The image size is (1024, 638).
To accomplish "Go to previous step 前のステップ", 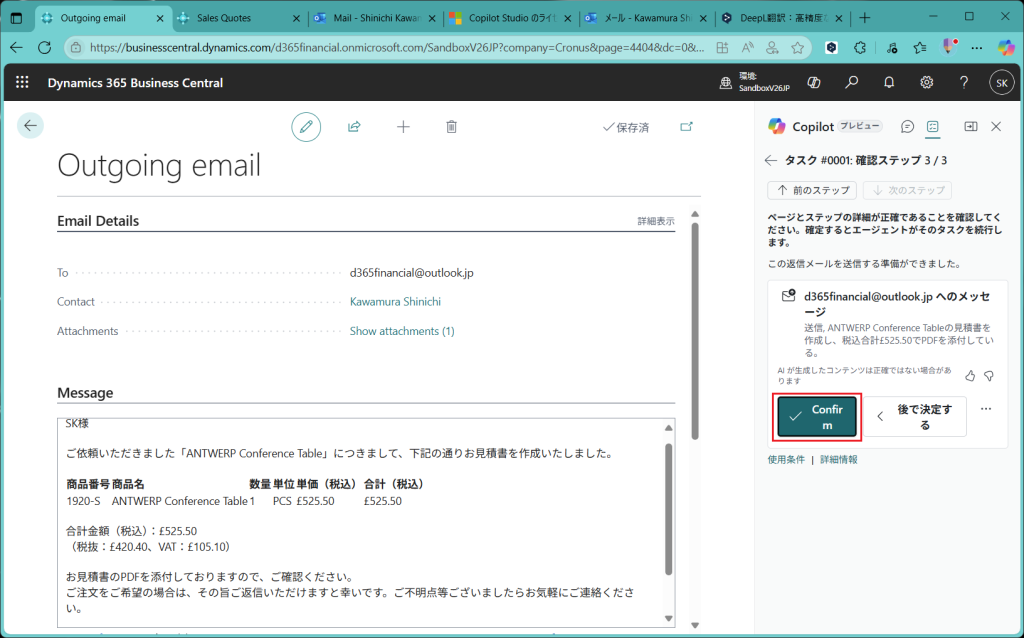I will click(x=812, y=190).
